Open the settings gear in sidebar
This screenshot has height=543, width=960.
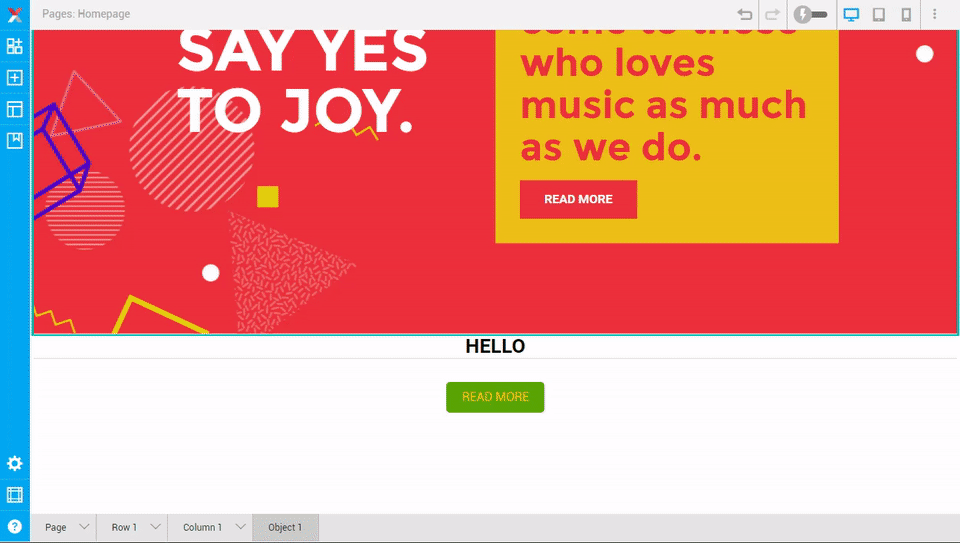[x=15, y=463]
